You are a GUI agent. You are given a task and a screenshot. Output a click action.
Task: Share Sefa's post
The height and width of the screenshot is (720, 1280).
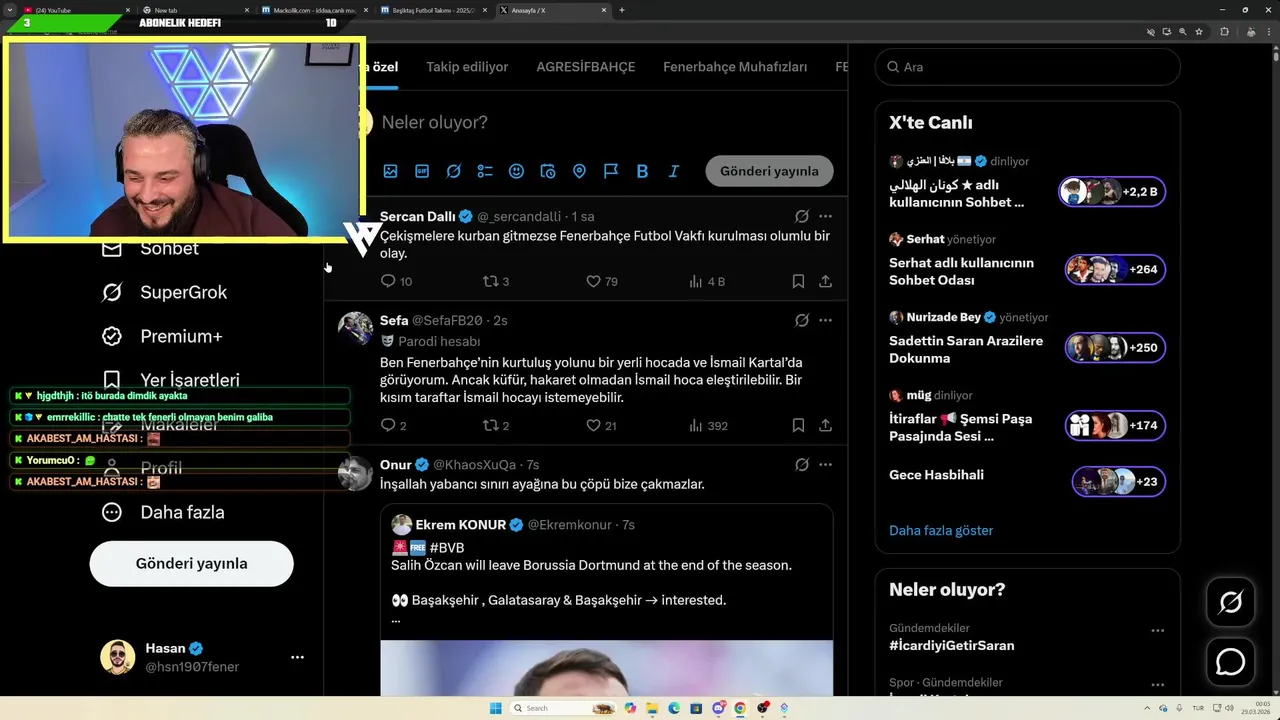click(x=826, y=425)
